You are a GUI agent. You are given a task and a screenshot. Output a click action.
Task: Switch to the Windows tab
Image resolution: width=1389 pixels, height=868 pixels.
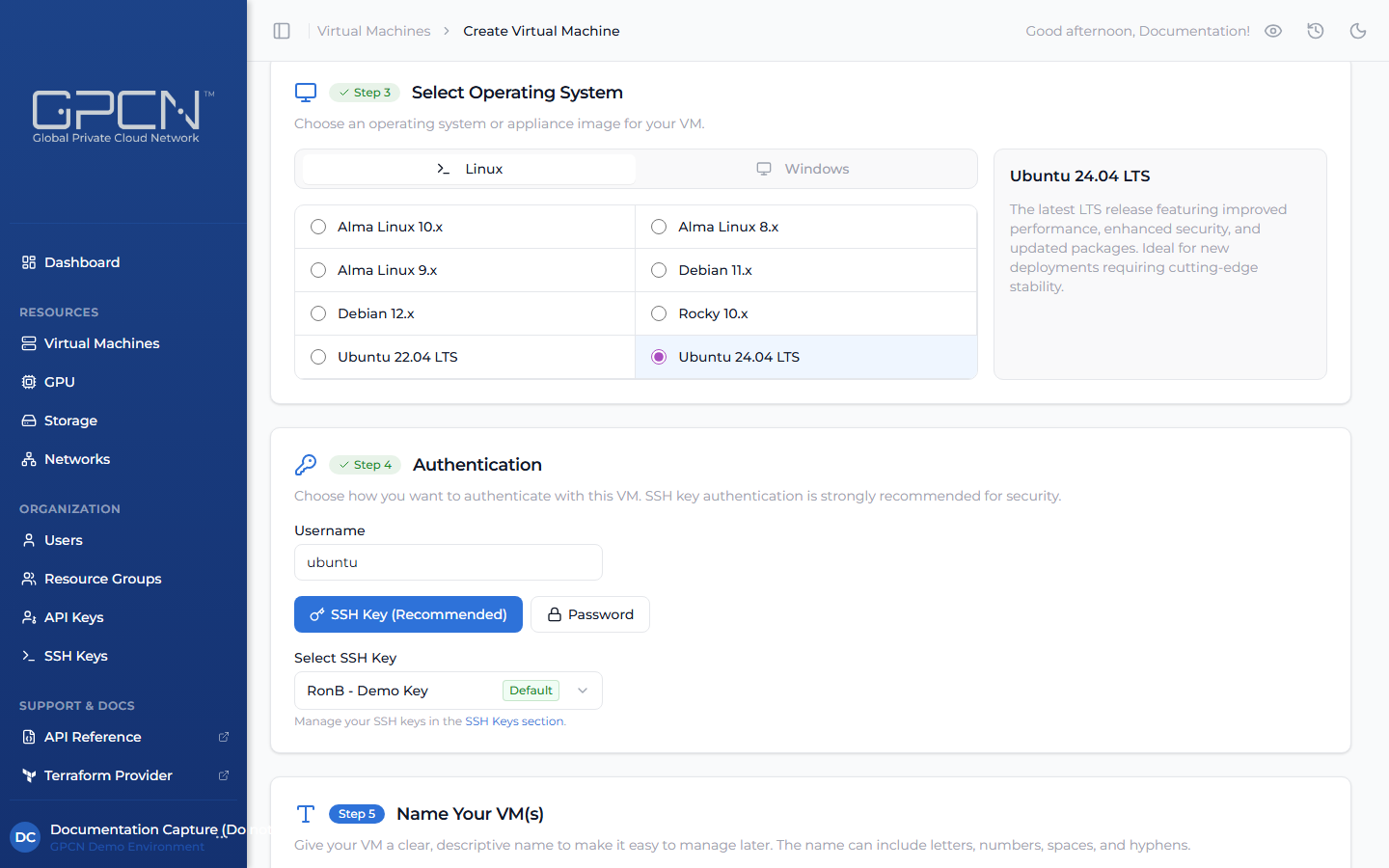tap(803, 169)
